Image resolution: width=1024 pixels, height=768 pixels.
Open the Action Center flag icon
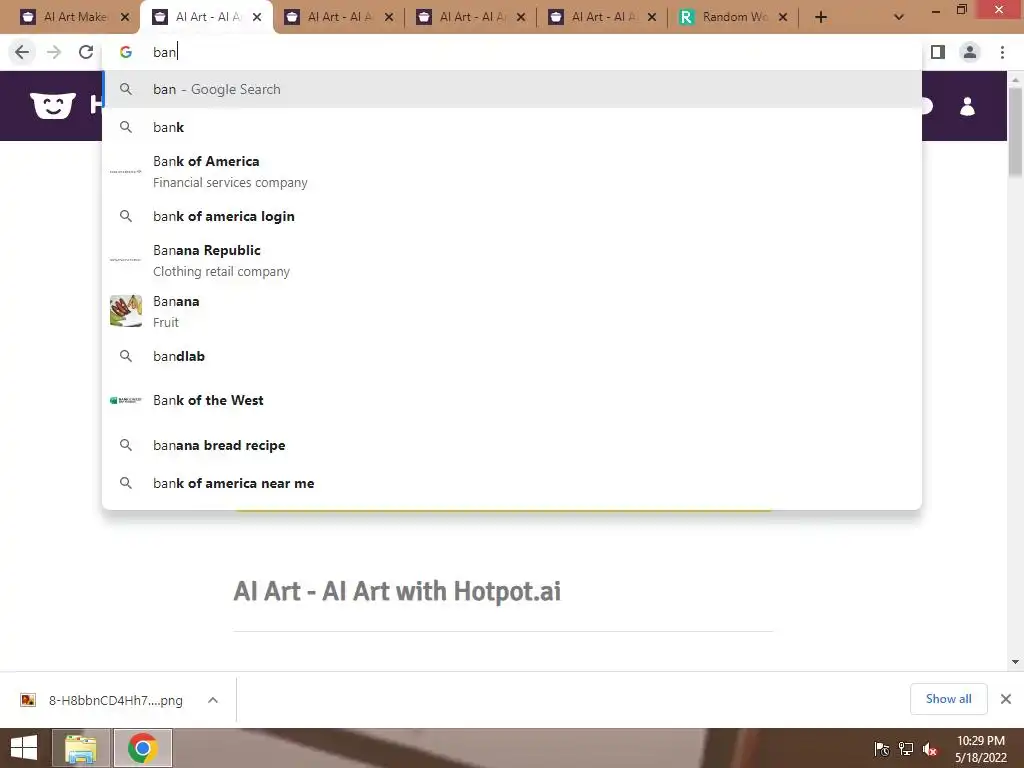(x=882, y=749)
